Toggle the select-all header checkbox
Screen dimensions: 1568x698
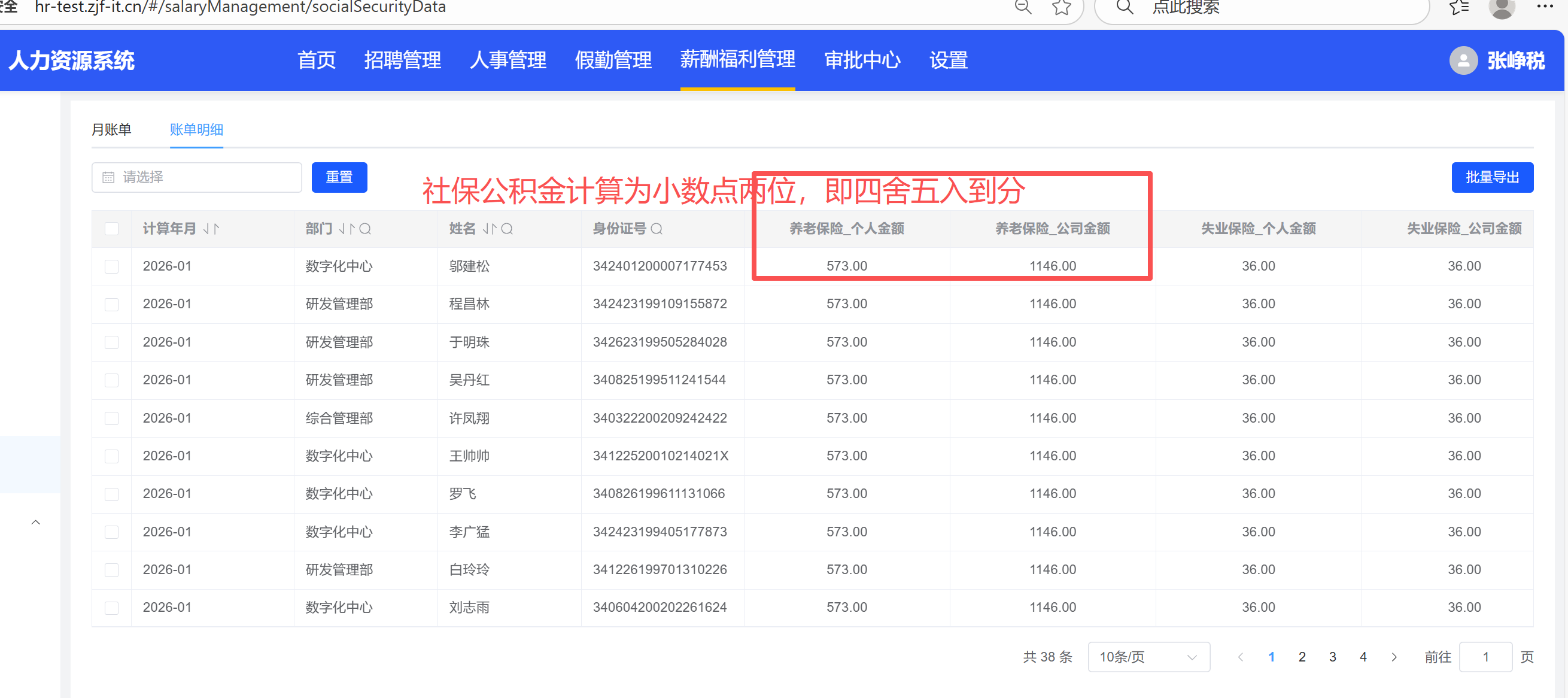click(x=111, y=229)
